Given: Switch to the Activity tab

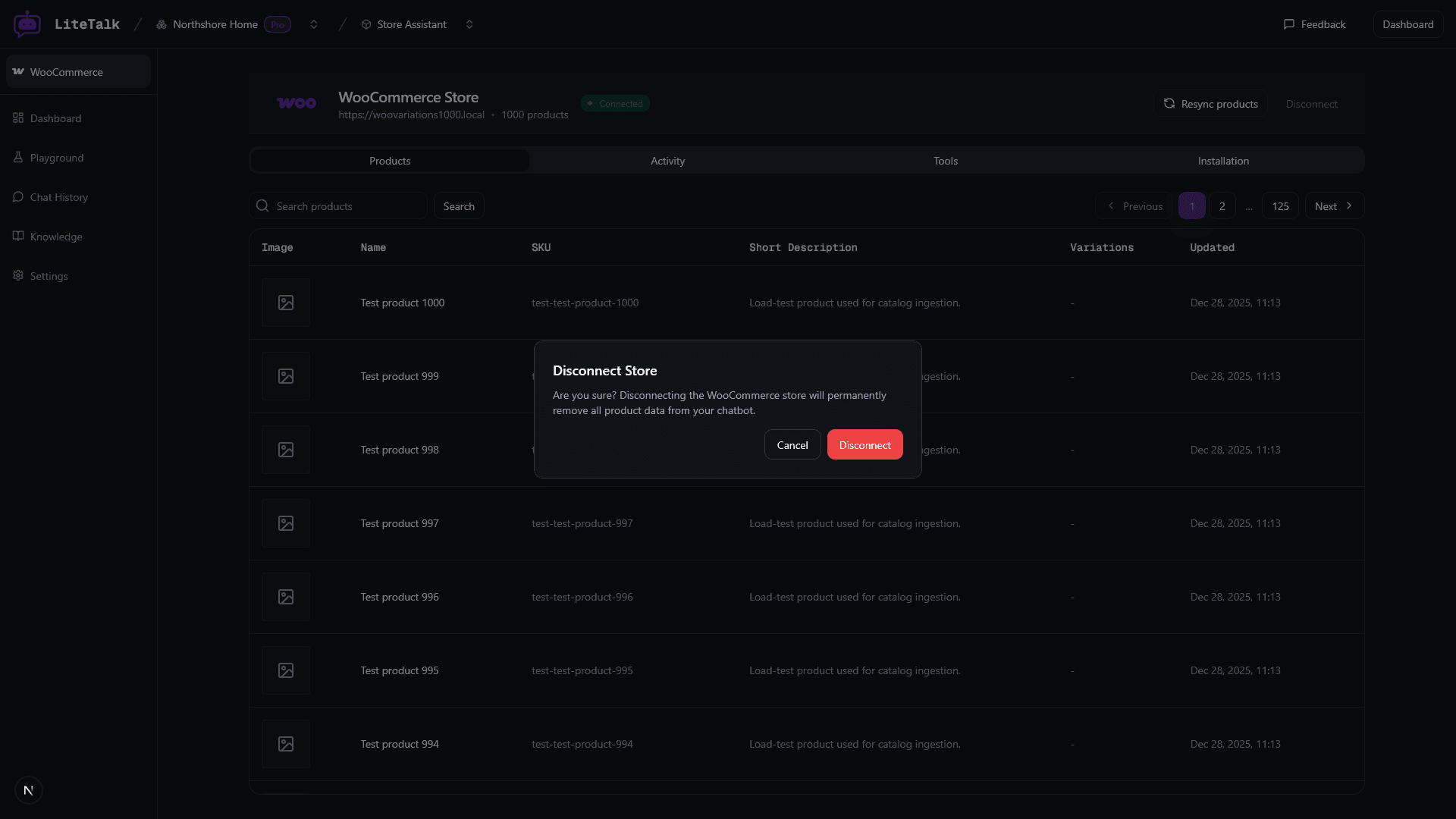Looking at the screenshot, I should [x=667, y=160].
